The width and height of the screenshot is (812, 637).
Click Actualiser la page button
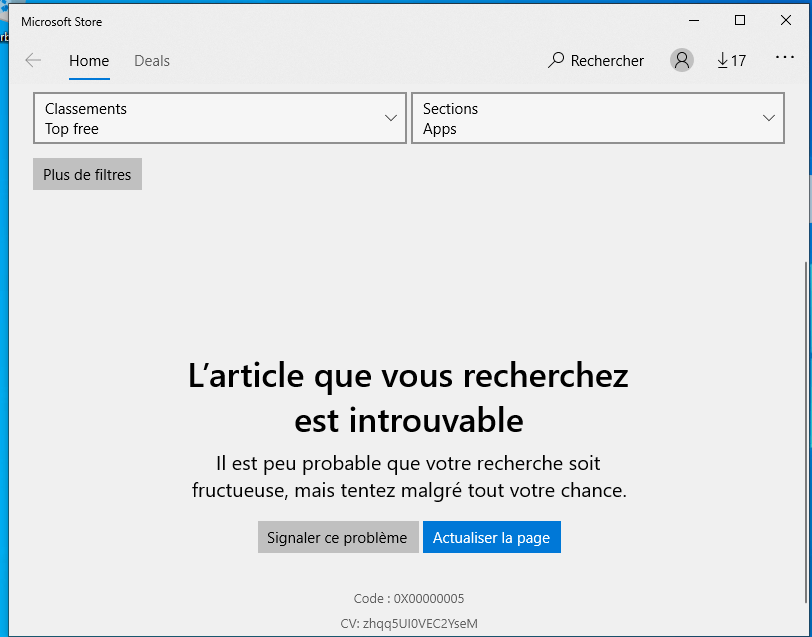(x=491, y=538)
